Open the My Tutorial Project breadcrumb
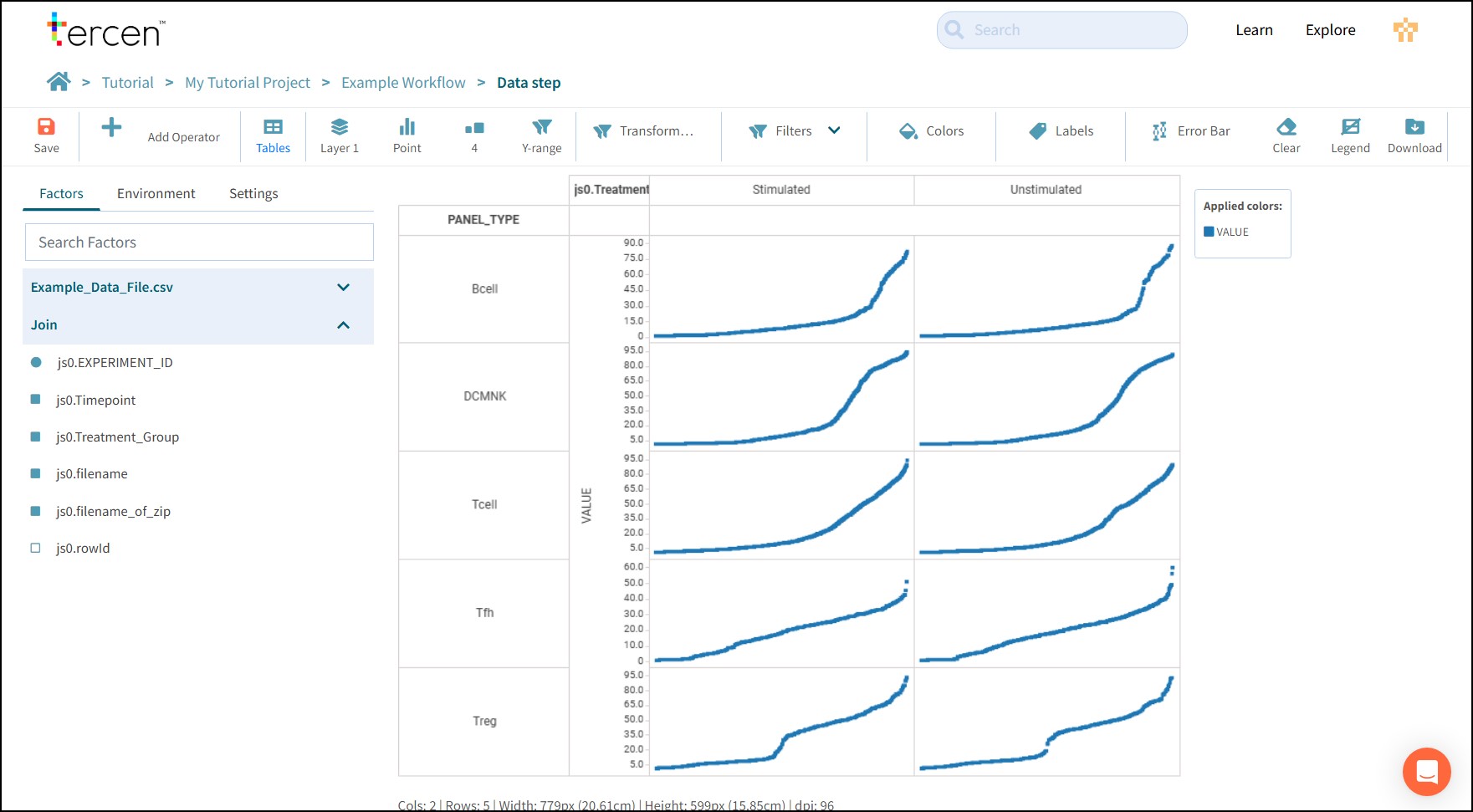The image size is (1473, 812). pyautogui.click(x=248, y=82)
